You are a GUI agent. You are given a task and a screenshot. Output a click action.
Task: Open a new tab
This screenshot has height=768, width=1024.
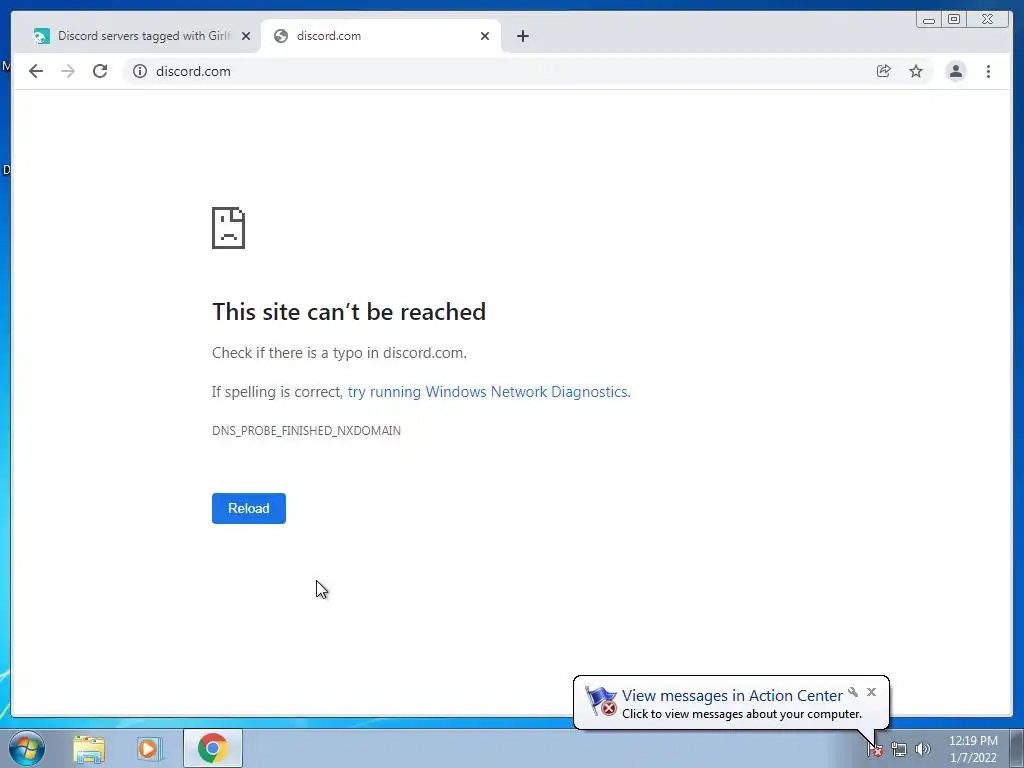point(522,36)
